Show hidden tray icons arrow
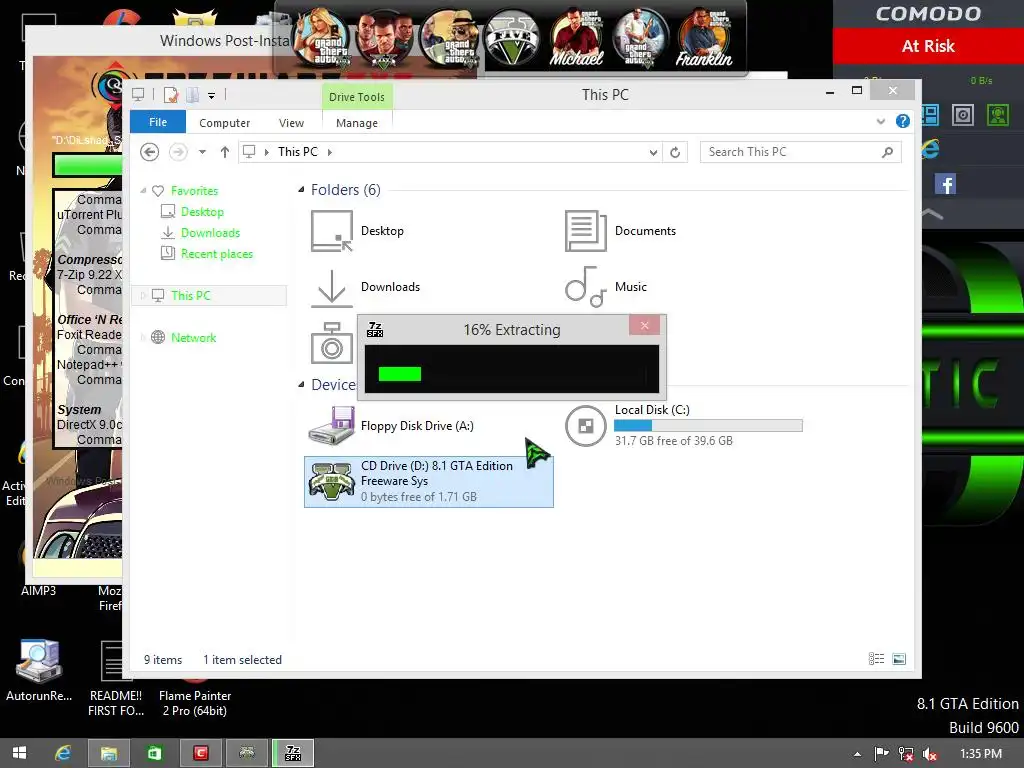1024x768 pixels. (x=857, y=754)
